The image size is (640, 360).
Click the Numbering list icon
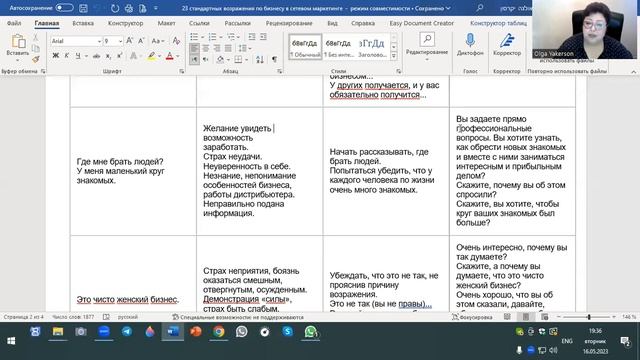click(x=212, y=37)
